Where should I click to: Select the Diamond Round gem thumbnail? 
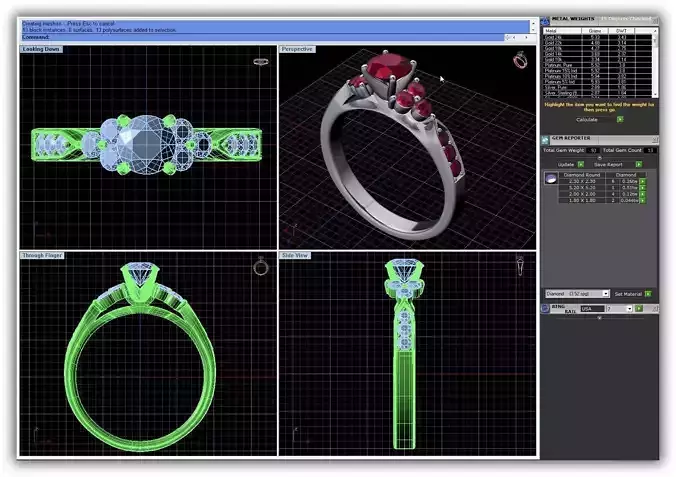(551, 178)
